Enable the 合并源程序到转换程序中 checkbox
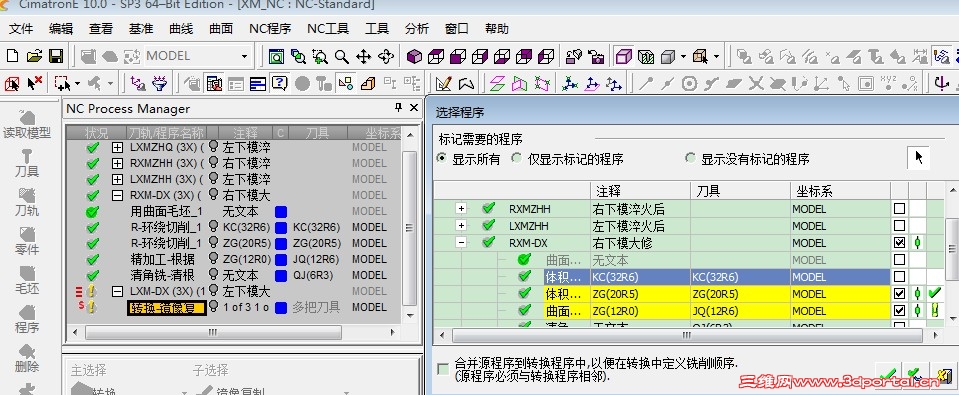The height and width of the screenshot is (395, 959). [x=443, y=369]
